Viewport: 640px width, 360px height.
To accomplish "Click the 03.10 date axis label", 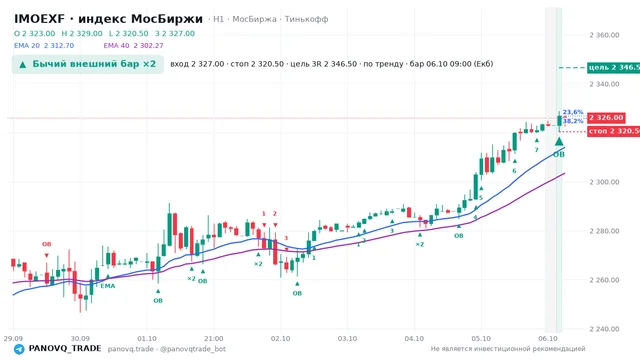I will tap(347, 339).
